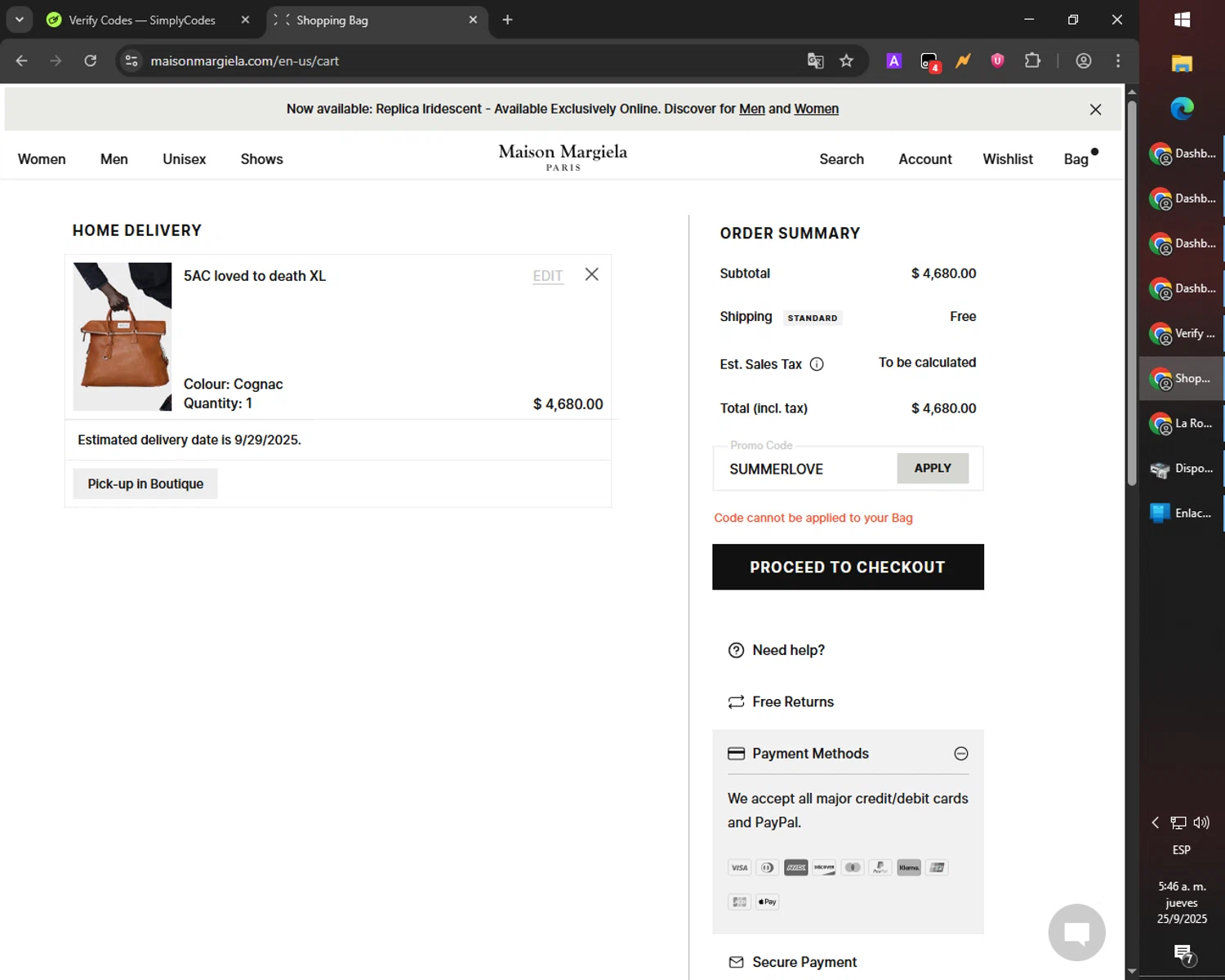
Task: Click Search in the header
Action: coord(842,159)
